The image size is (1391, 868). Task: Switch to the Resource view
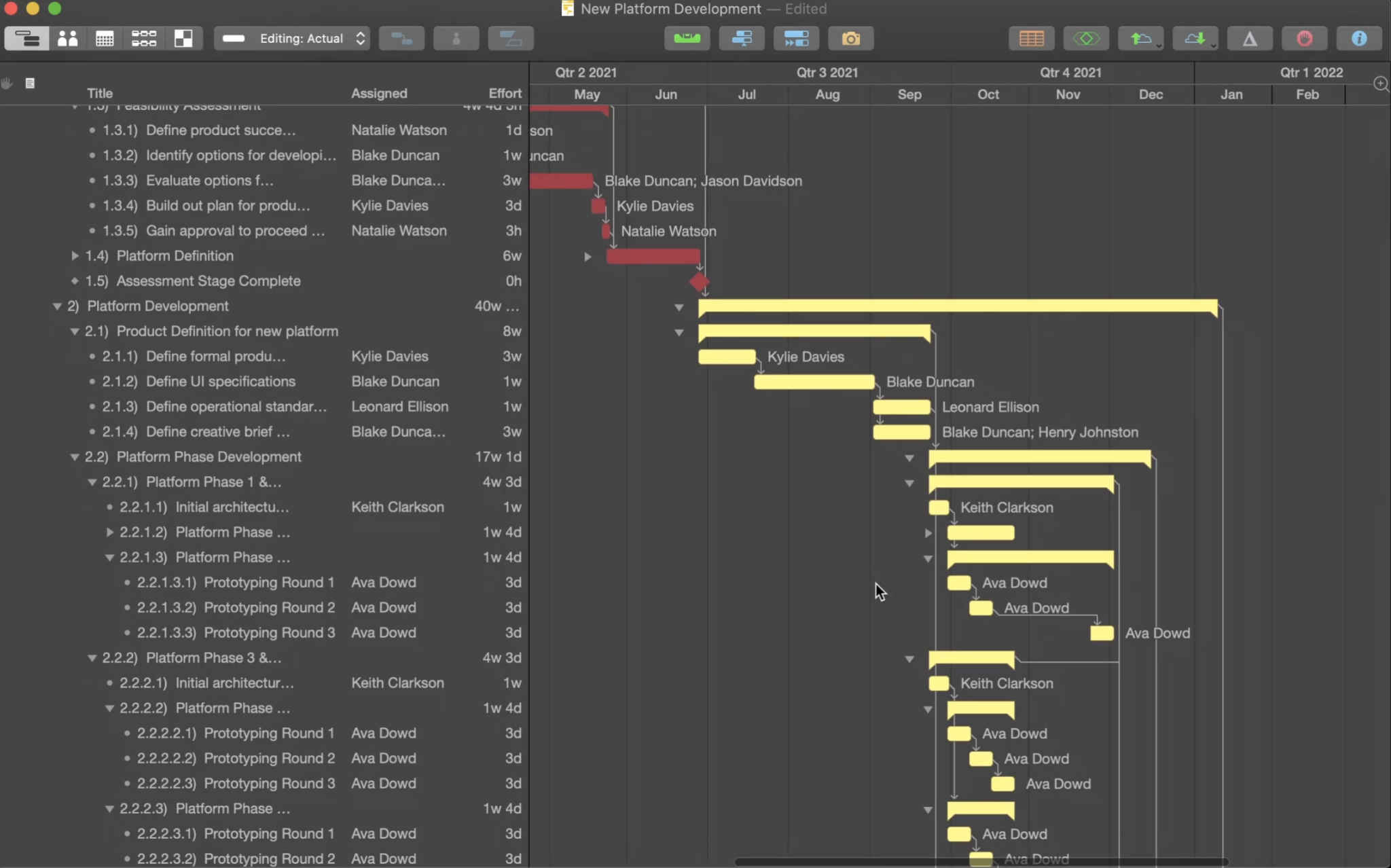(x=67, y=39)
